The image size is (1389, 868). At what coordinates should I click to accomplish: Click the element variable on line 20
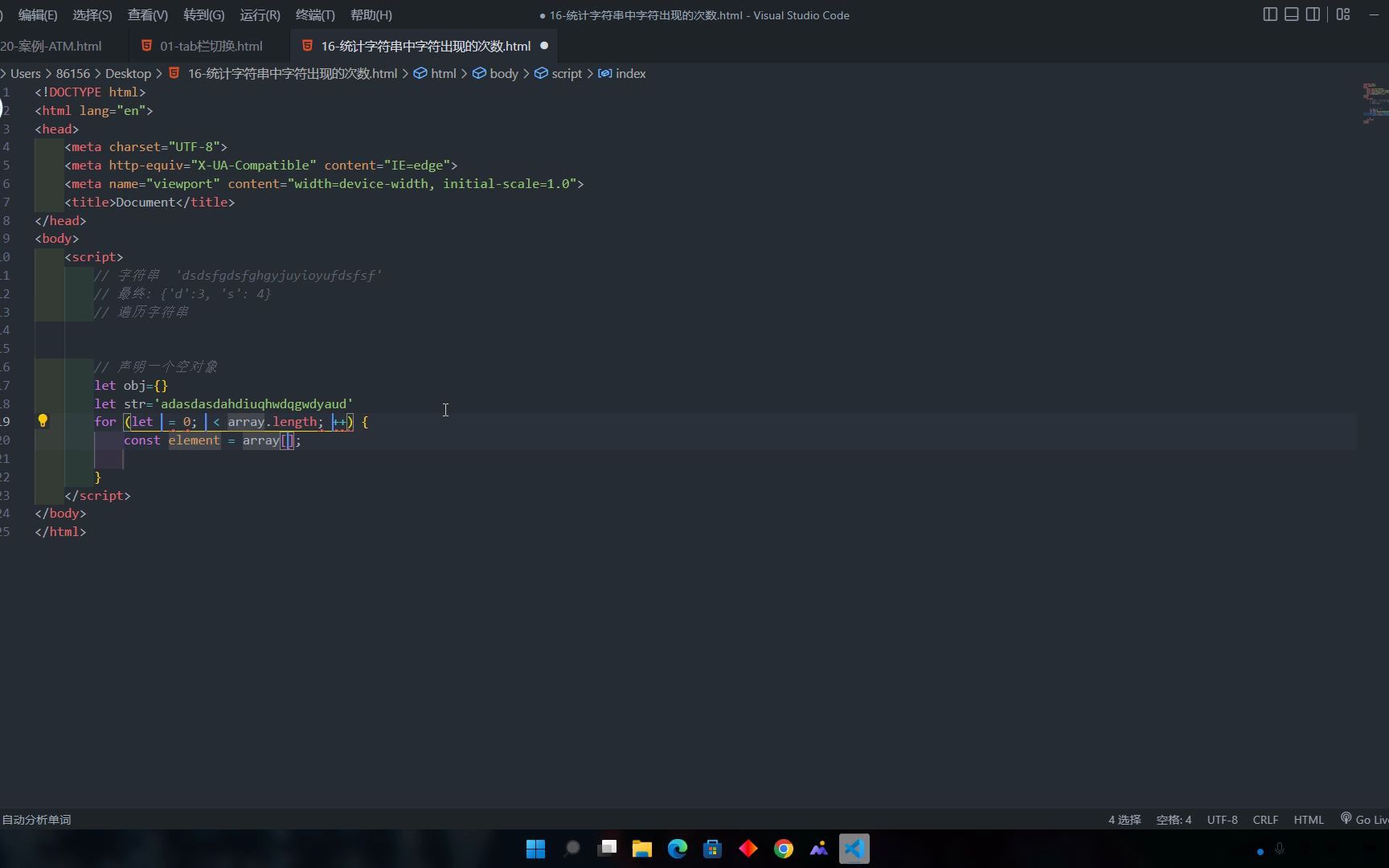point(194,440)
